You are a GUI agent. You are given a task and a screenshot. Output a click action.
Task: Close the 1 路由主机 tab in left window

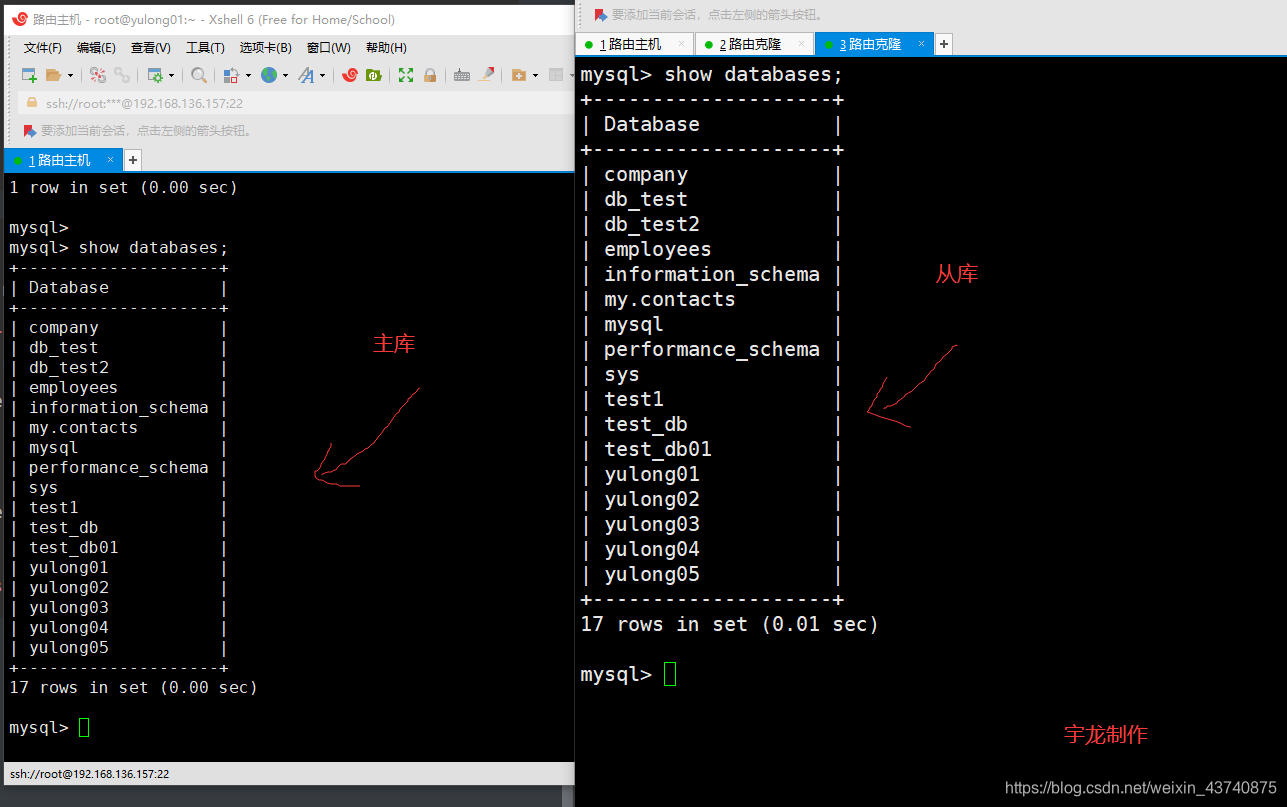tap(111, 159)
